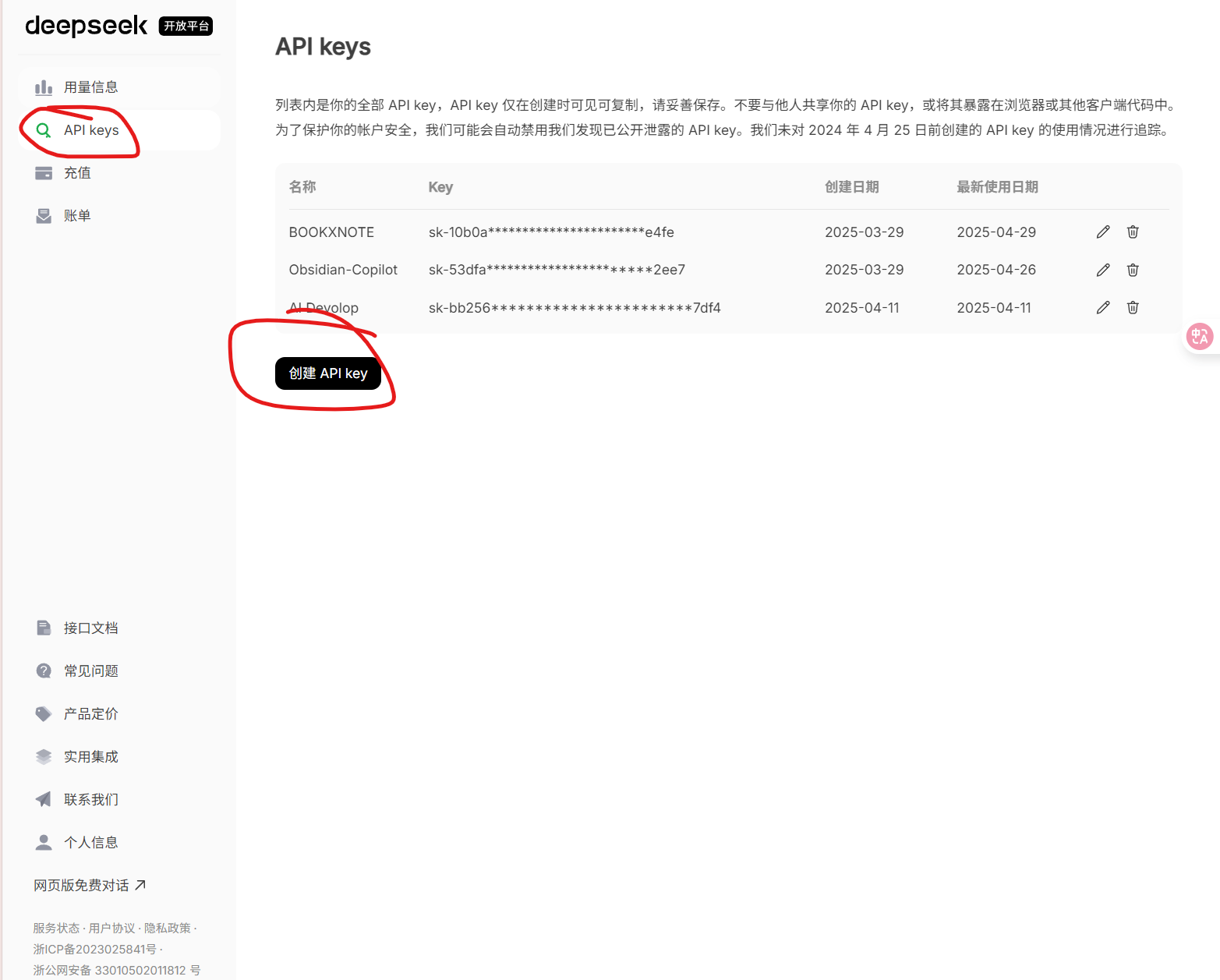Click the 服务状态 footer link
1220x980 pixels.
click(x=56, y=928)
